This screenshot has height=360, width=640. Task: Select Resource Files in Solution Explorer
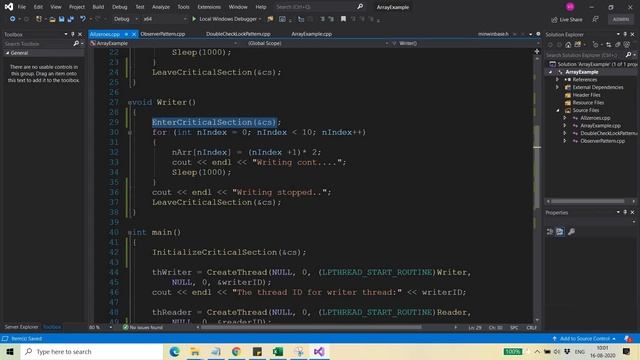tap(588, 102)
